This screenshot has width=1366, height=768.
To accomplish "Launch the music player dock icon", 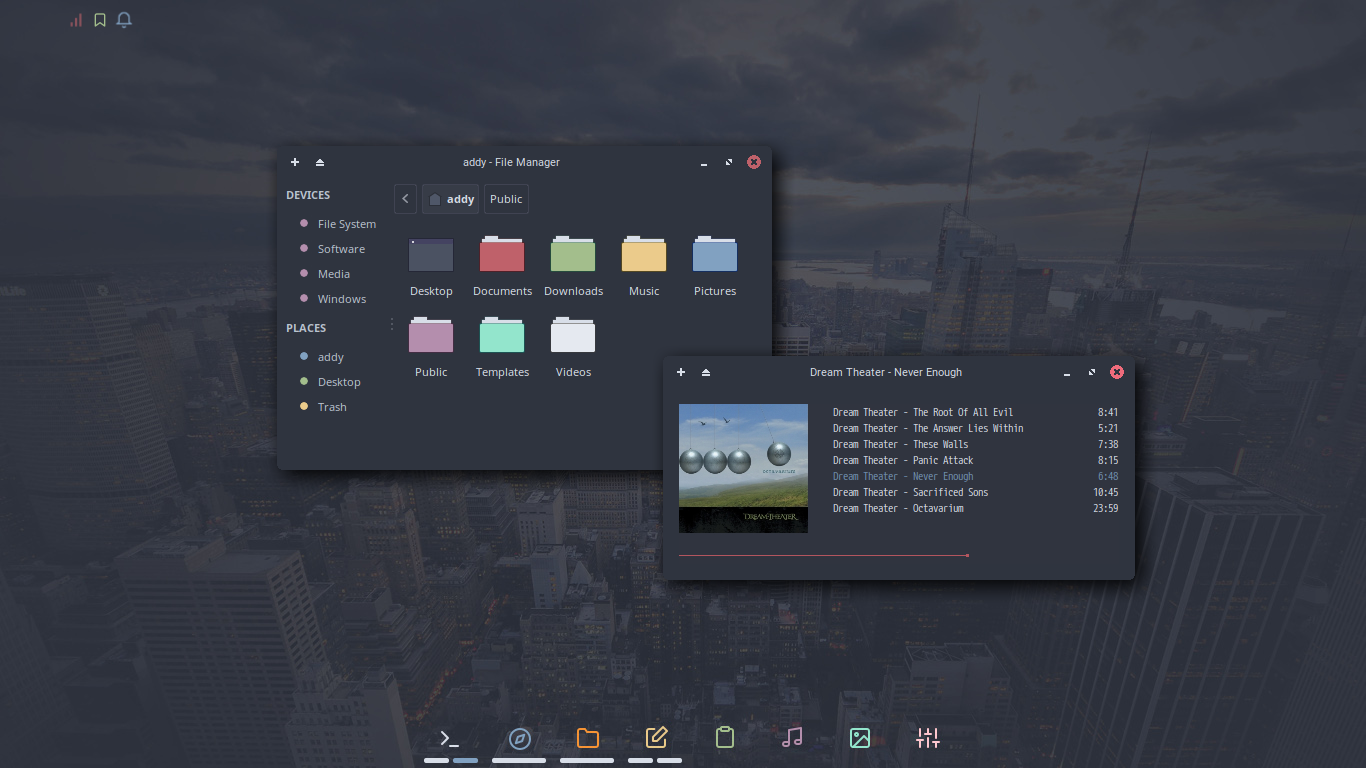I will pyautogui.click(x=792, y=737).
